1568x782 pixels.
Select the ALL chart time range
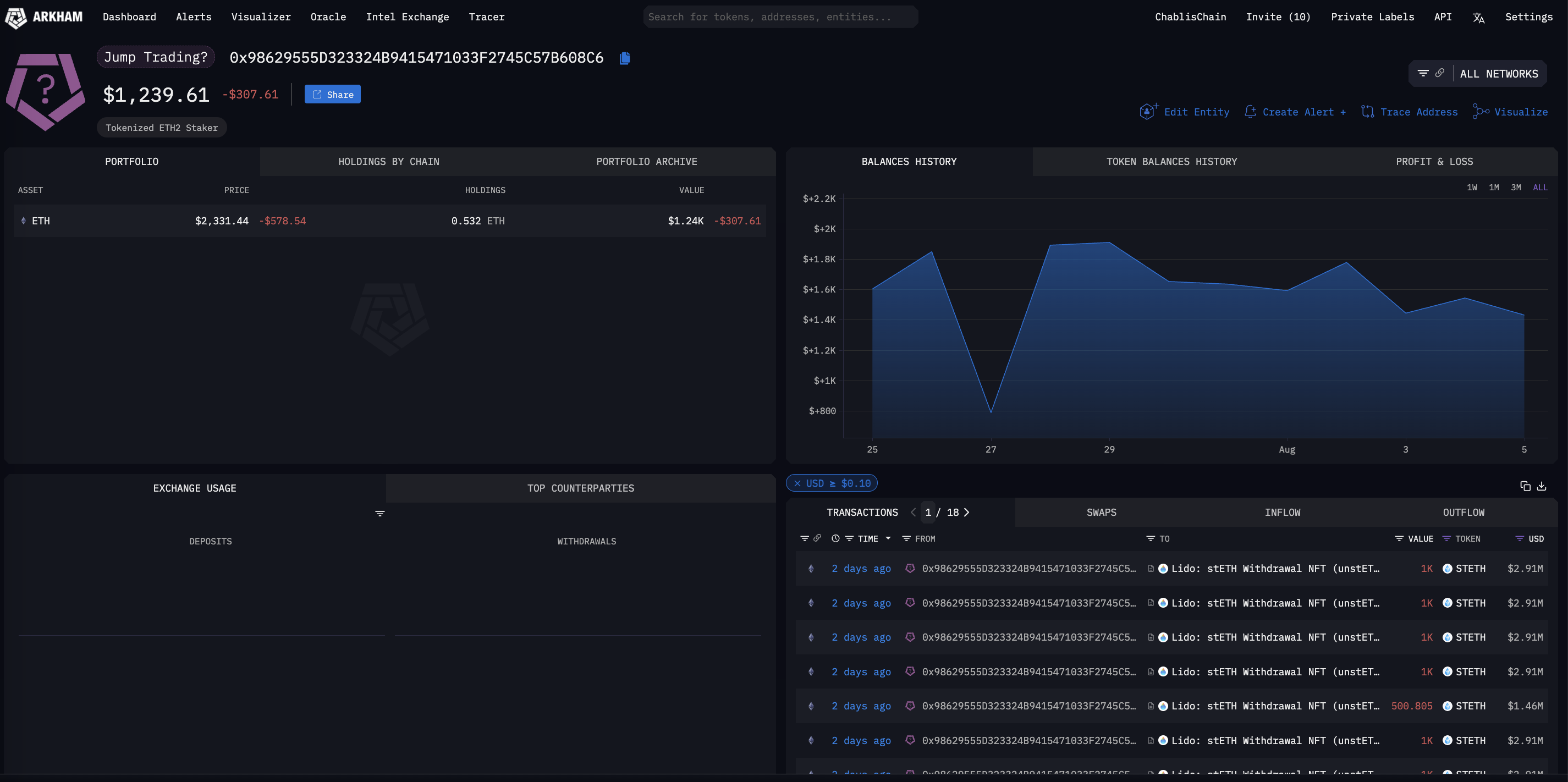pos(1539,188)
